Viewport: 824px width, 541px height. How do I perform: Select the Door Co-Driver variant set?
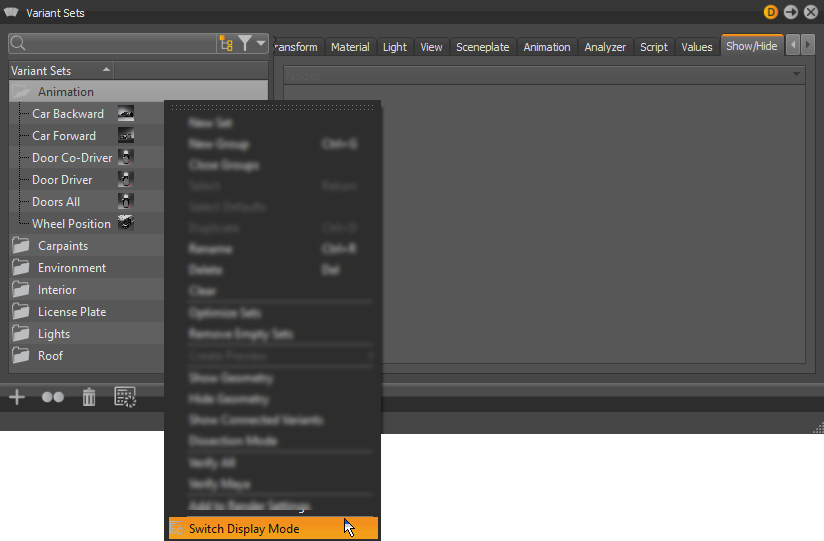coord(72,158)
